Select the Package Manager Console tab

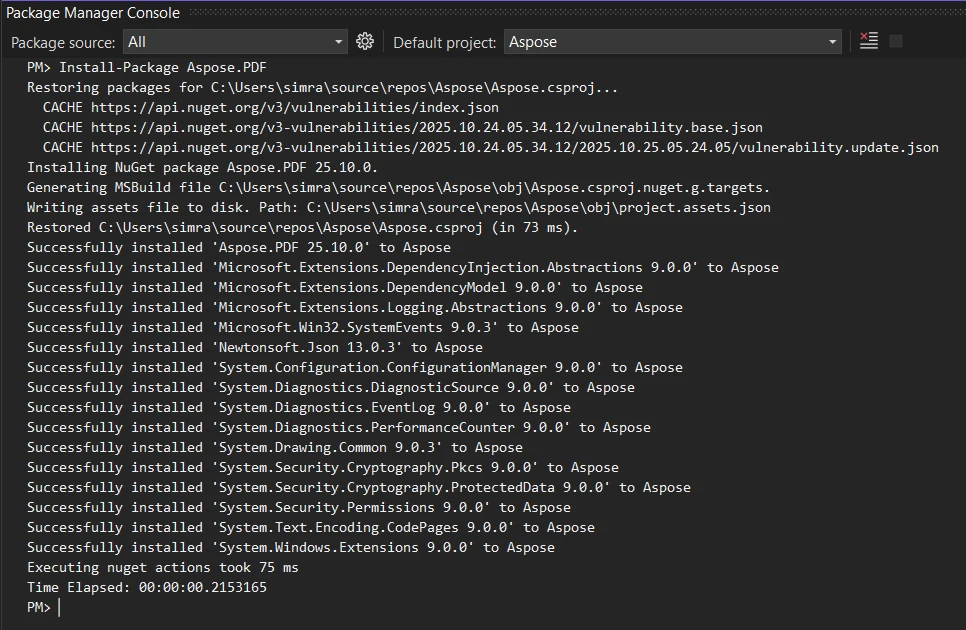click(93, 13)
